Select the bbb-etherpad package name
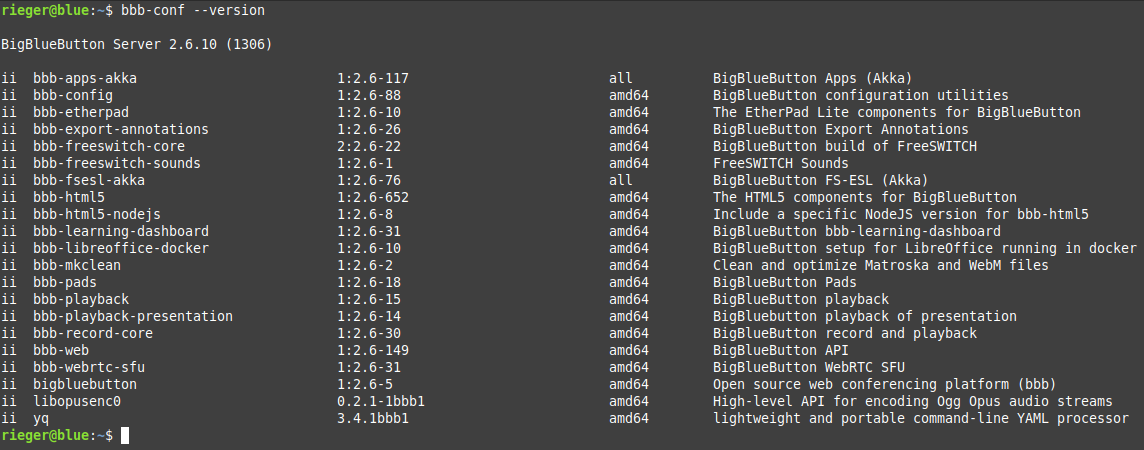 tap(81, 112)
